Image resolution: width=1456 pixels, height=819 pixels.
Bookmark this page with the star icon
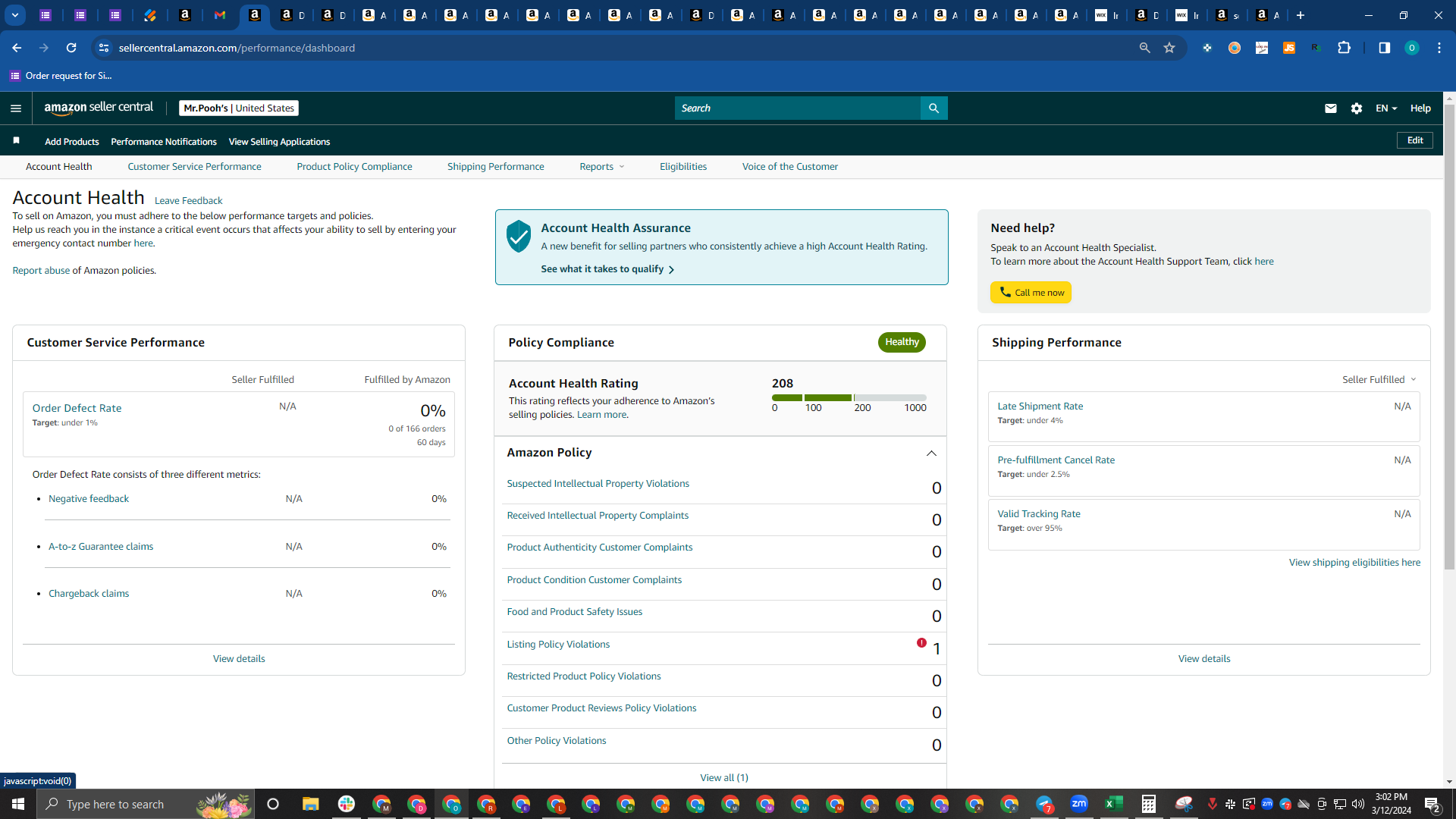click(1169, 48)
